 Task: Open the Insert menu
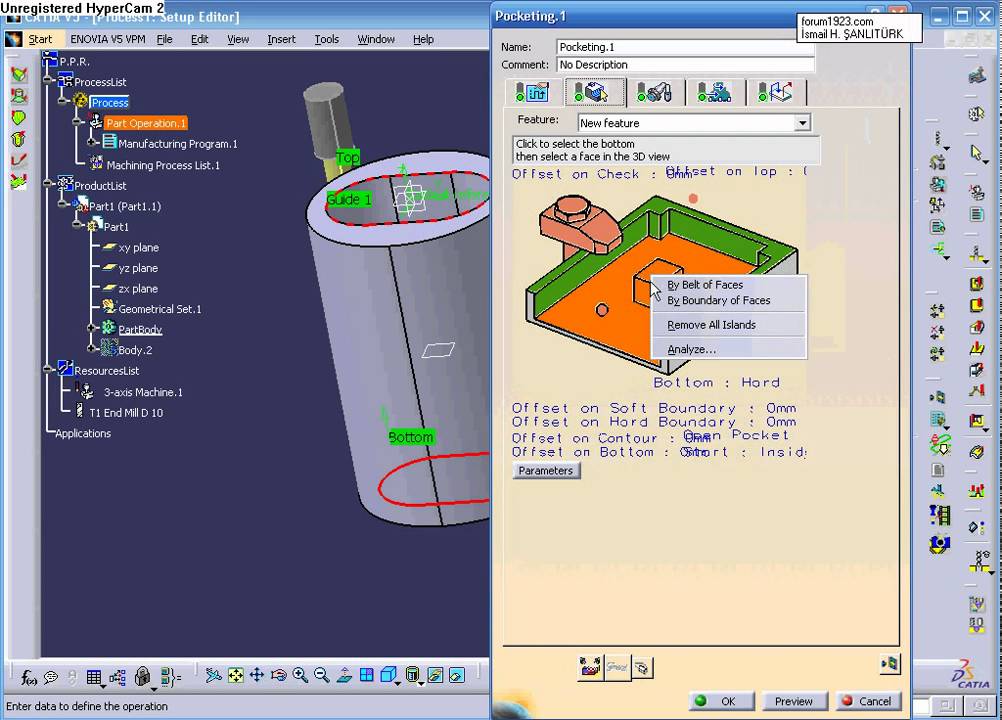pos(281,40)
